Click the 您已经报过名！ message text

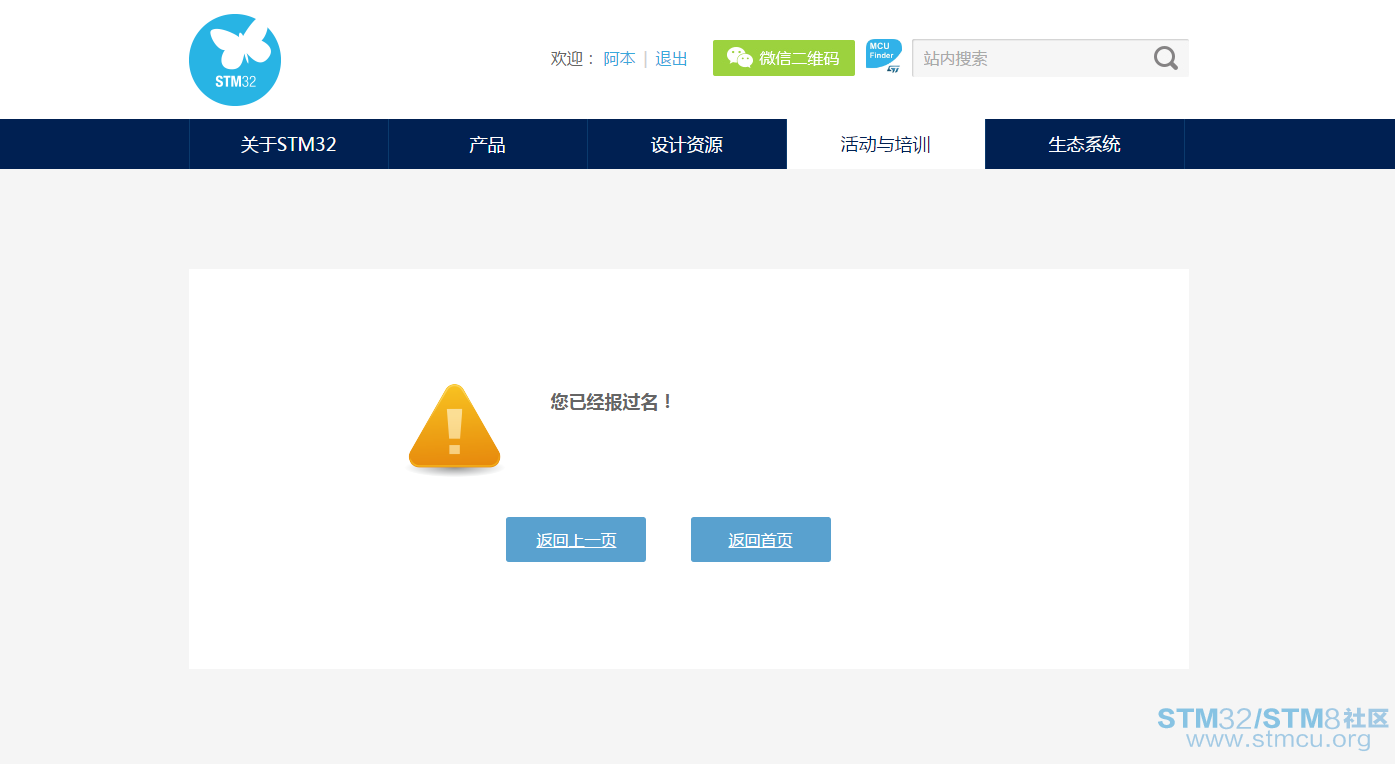pyautogui.click(x=612, y=402)
